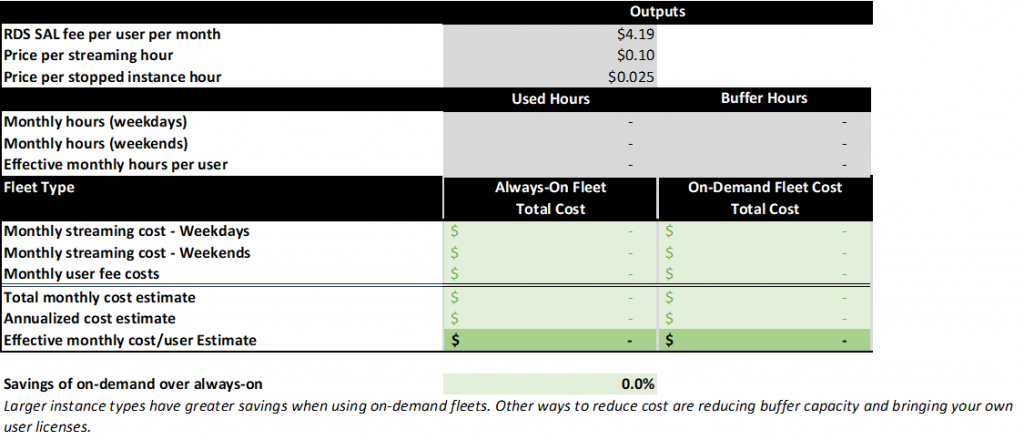The image size is (1024, 440).
Task: Click the italic note about larger instance types
Action: click(x=508, y=416)
